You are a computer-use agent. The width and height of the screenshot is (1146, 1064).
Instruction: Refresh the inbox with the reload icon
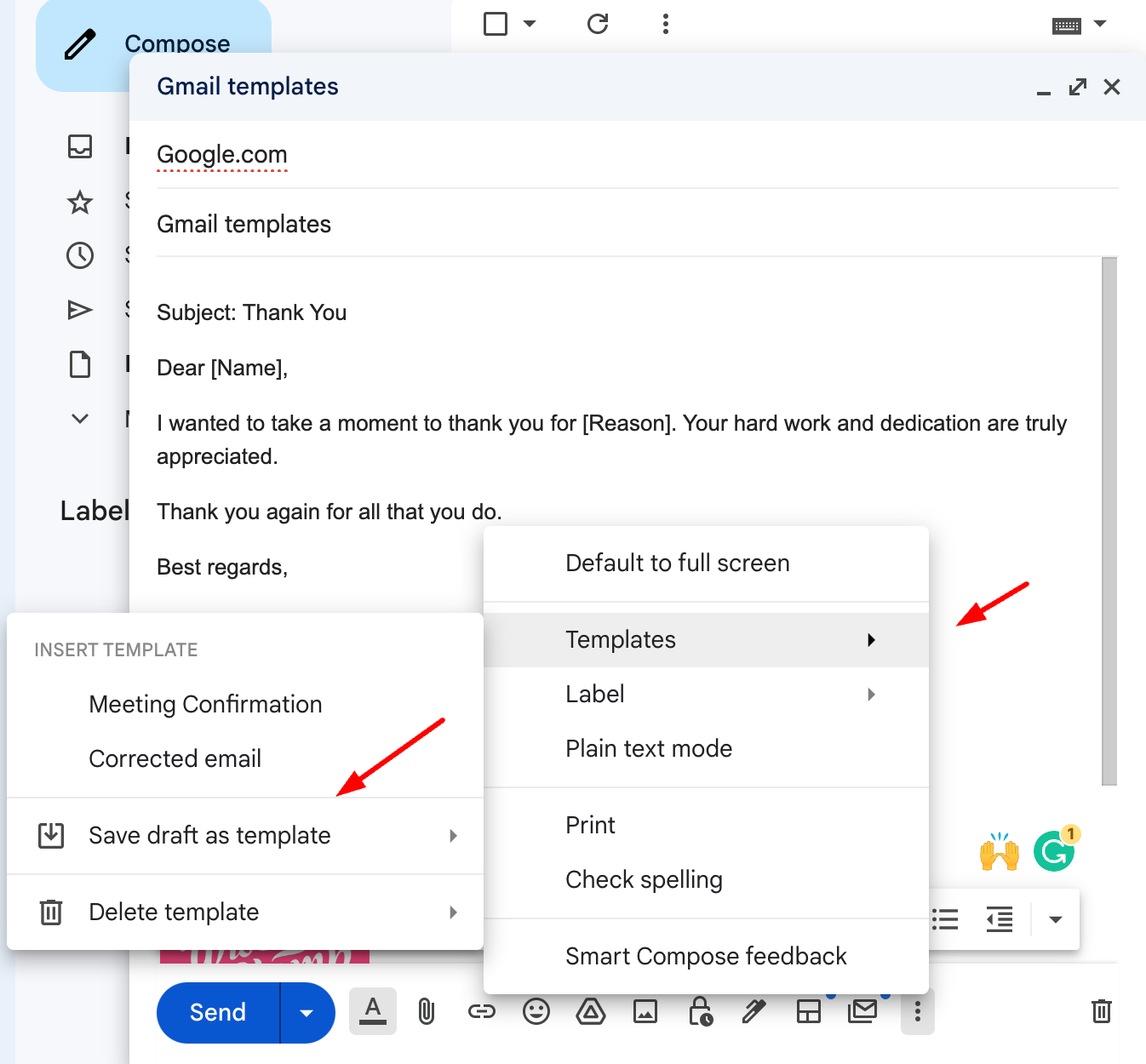597,24
